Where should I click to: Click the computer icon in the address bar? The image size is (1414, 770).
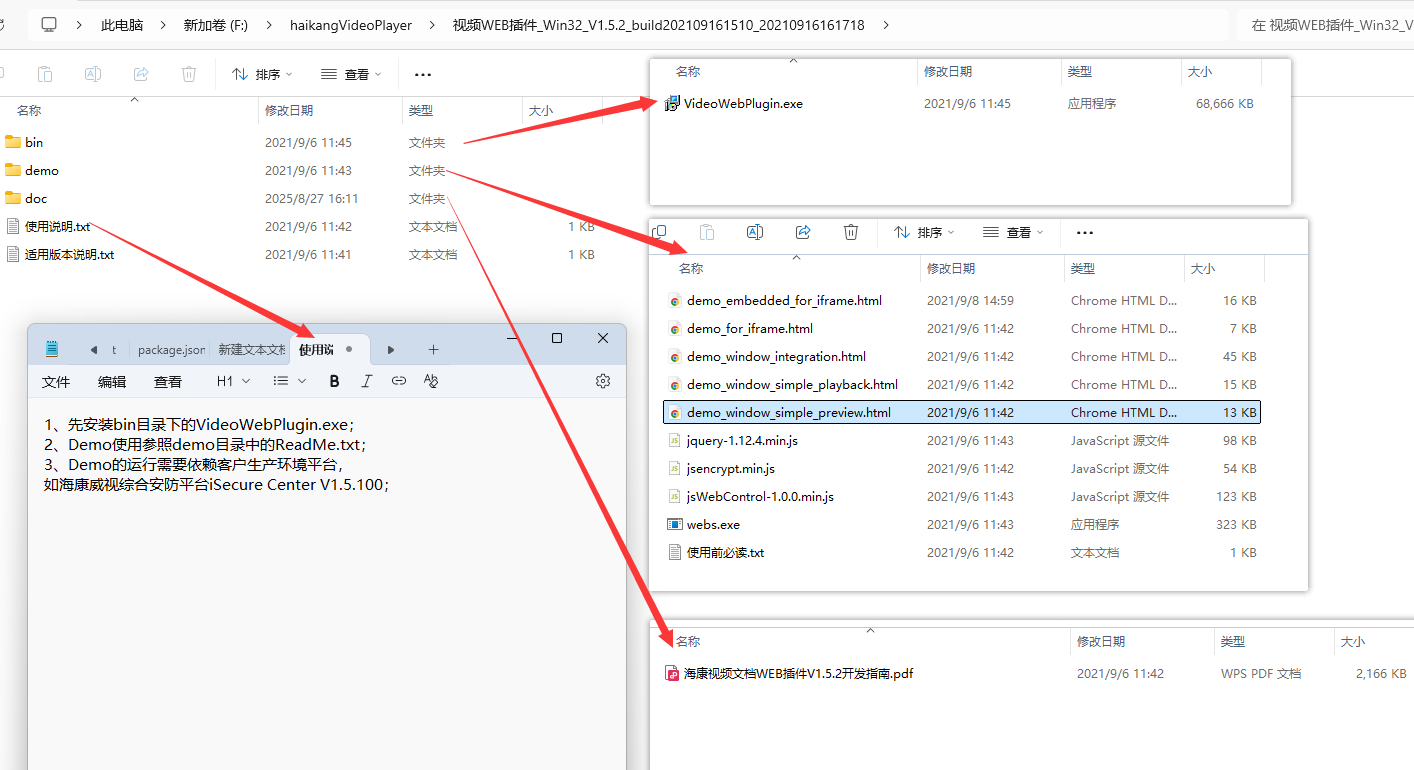point(49,25)
